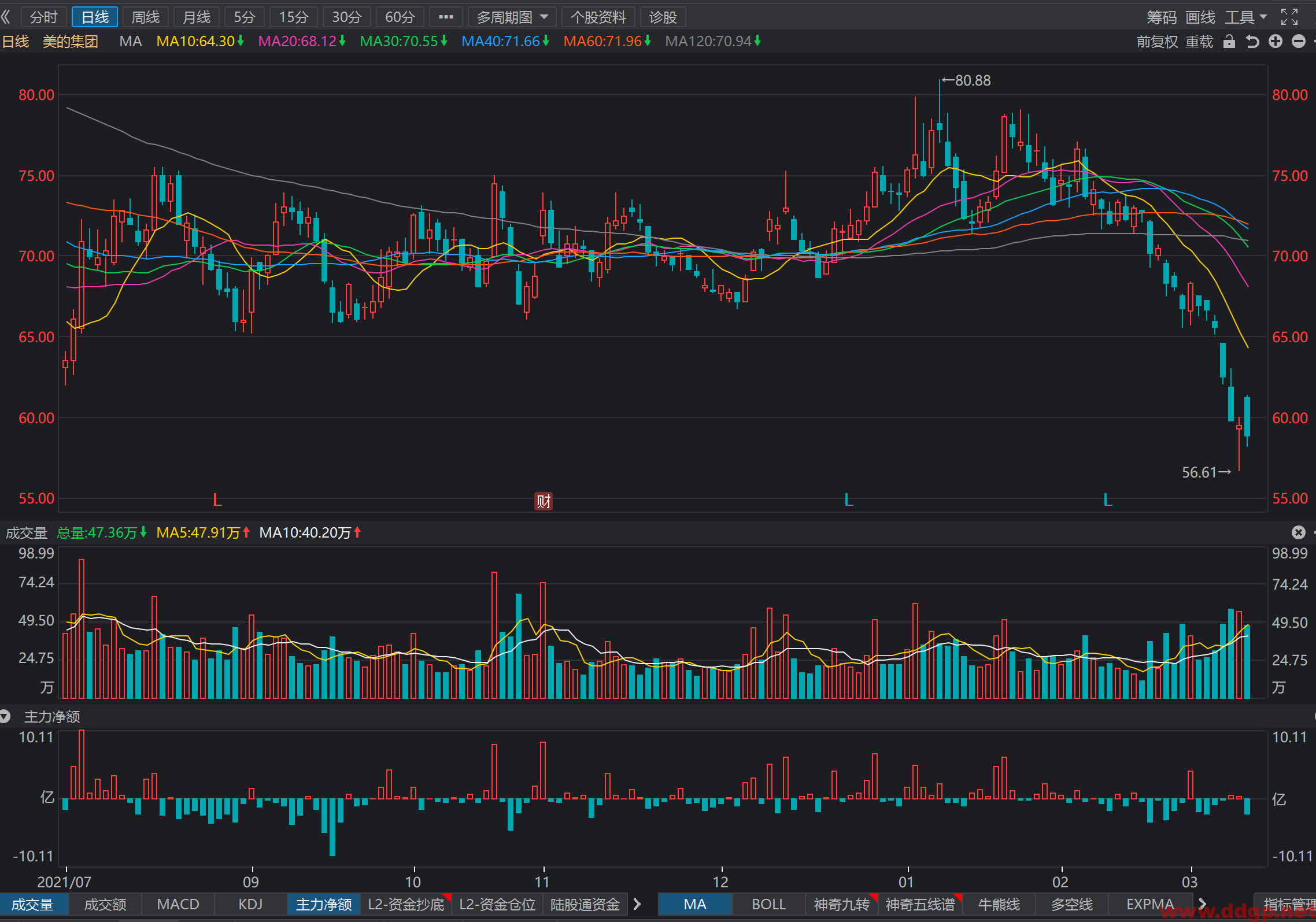Select the 神奇五线谱 indicator tab
This screenshot has height=922, width=1316.
(920, 905)
